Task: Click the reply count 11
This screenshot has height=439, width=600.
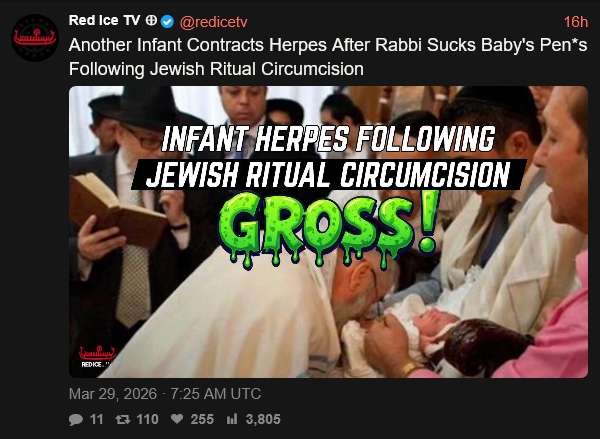Action: click(x=96, y=419)
